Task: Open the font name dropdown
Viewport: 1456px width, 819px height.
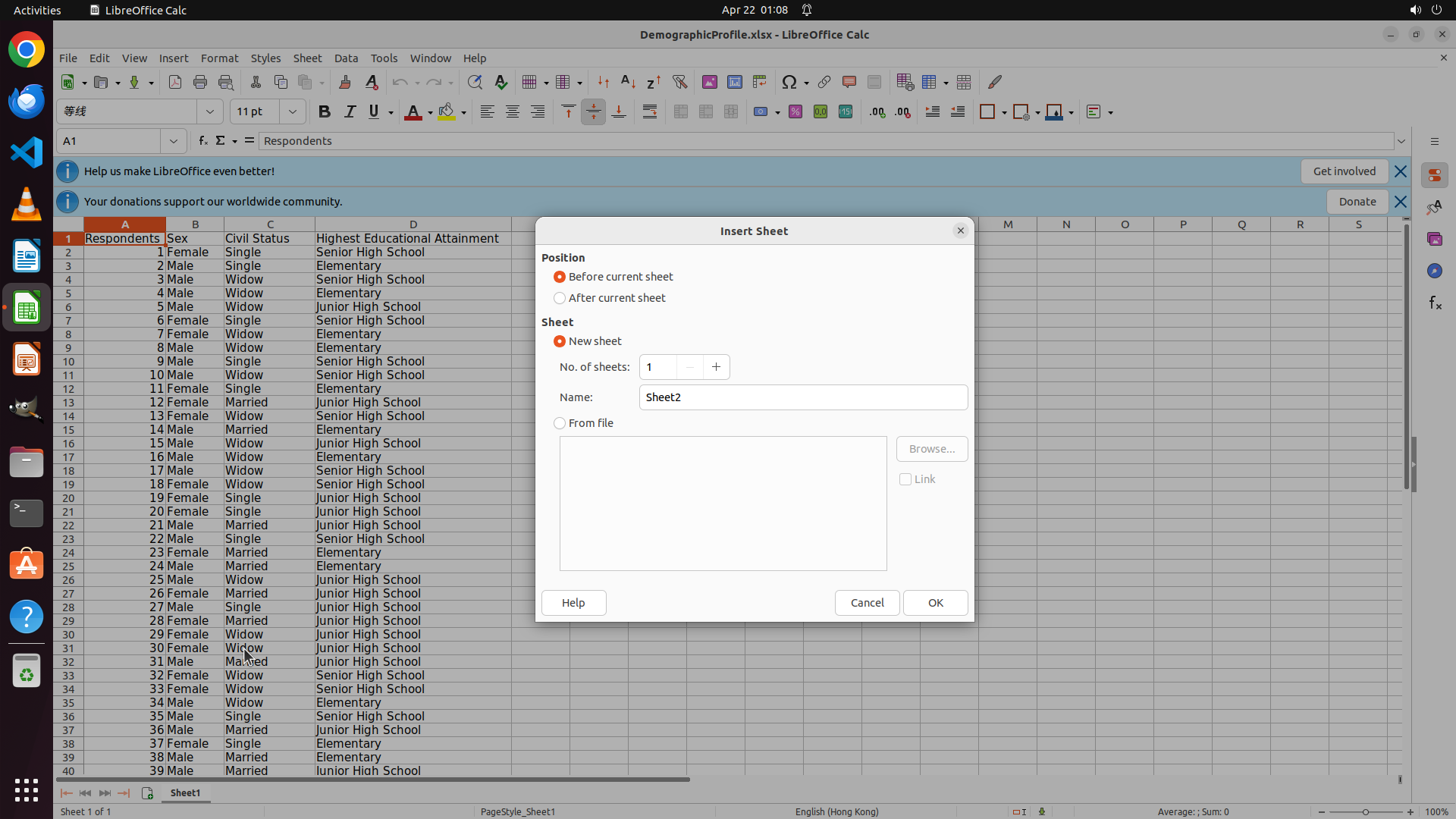Action: click(x=209, y=112)
